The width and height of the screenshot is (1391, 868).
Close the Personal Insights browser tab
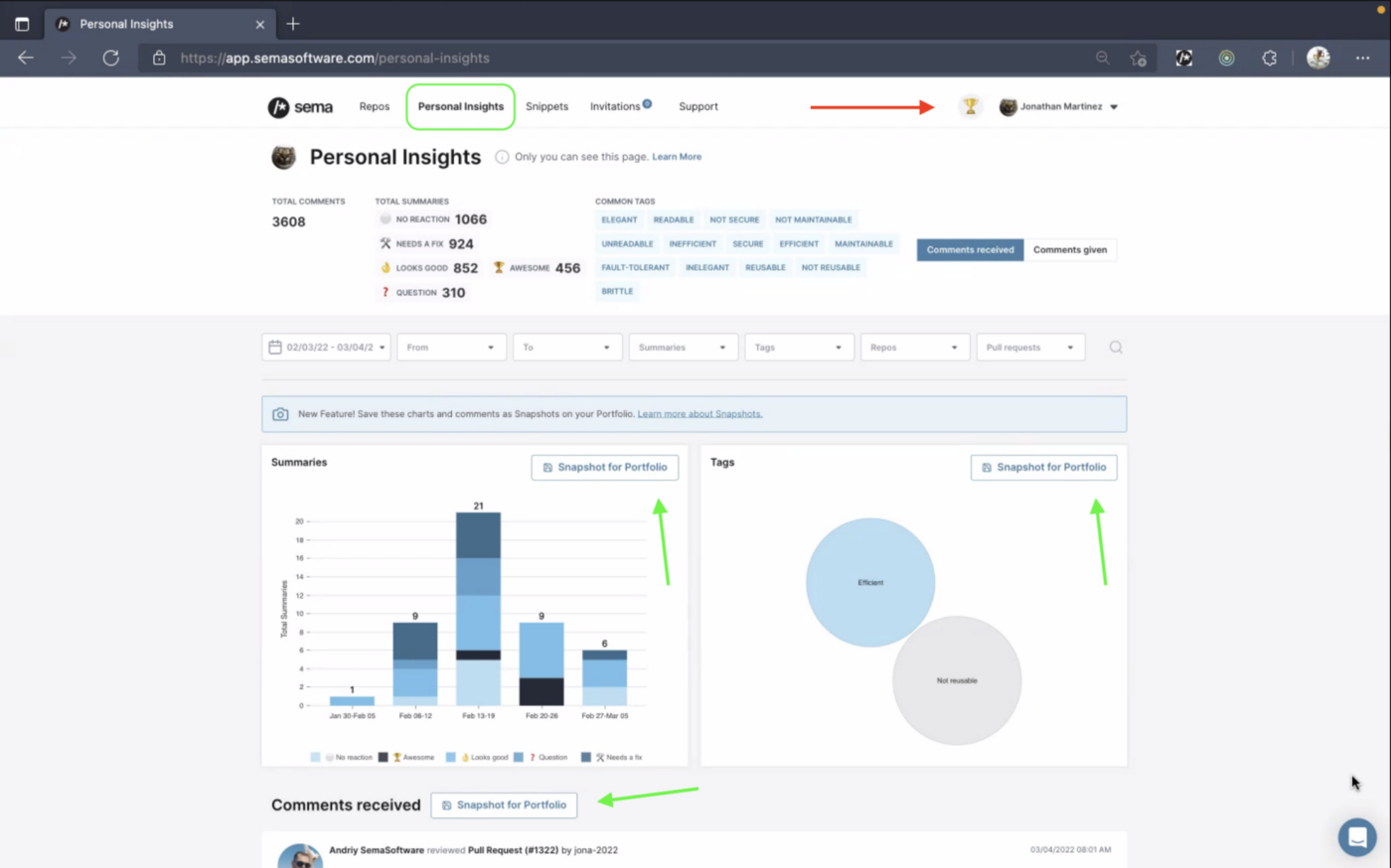click(x=260, y=24)
